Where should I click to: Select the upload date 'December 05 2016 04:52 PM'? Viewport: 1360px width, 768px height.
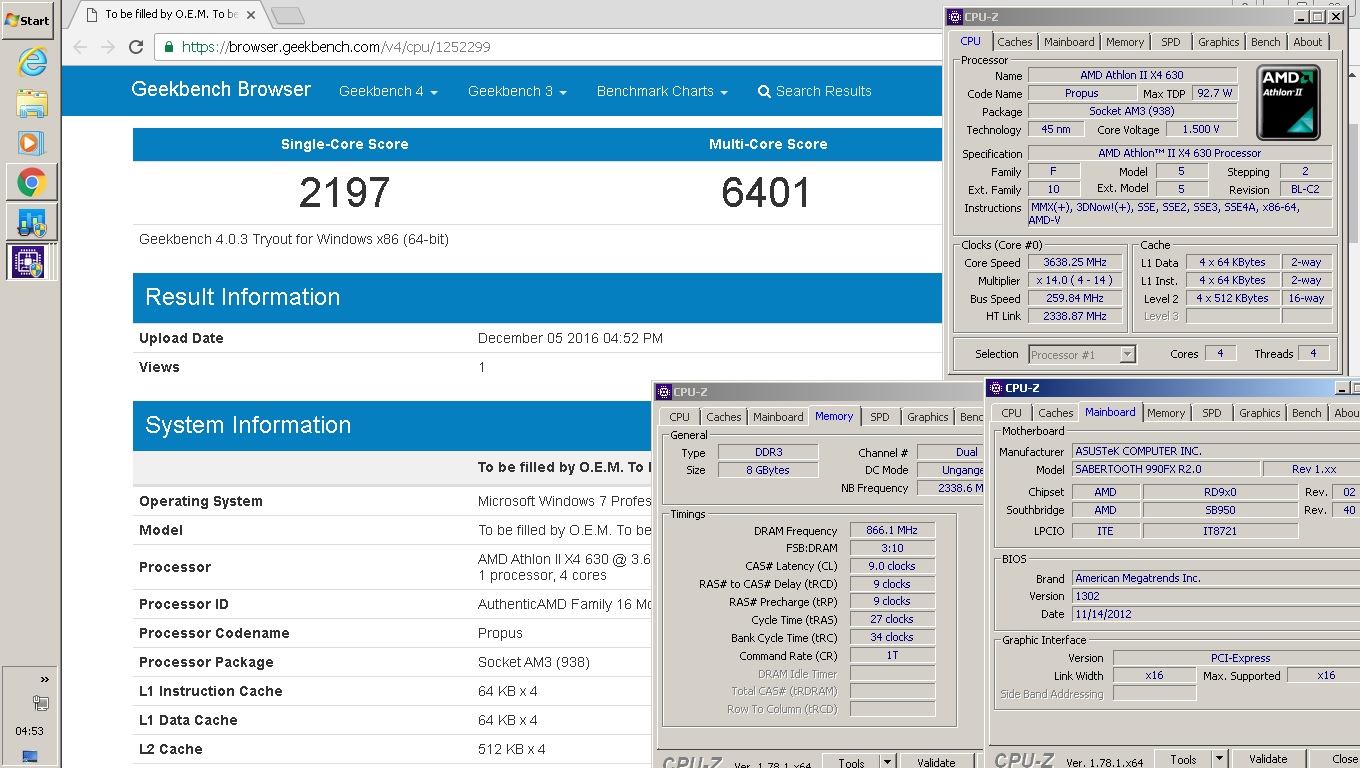(570, 338)
